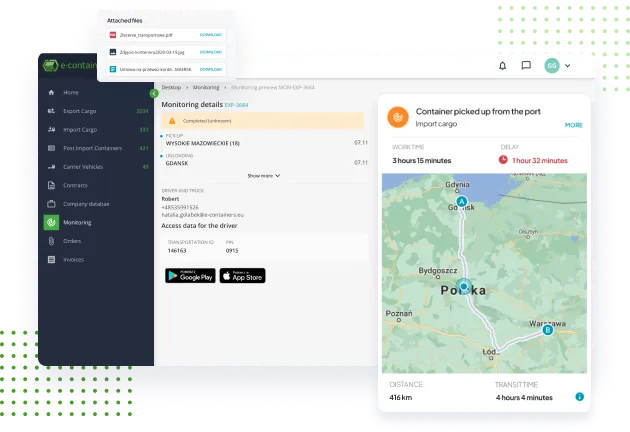This screenshot has height=432, width=630.
Task: Open Invoices menu item
Action: pos(74,260)
